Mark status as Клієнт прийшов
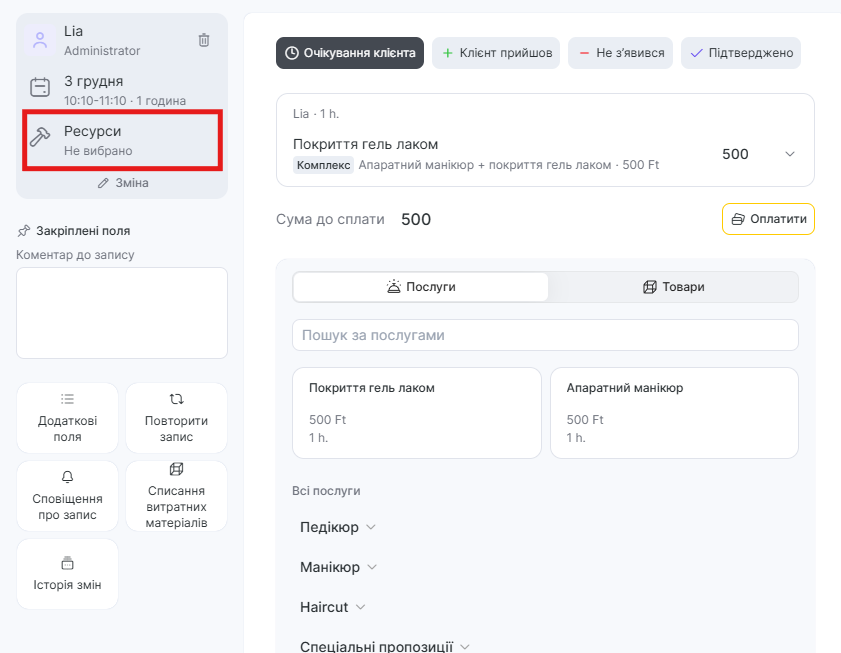The image size is (841, 653). click(x=496, y=53)
